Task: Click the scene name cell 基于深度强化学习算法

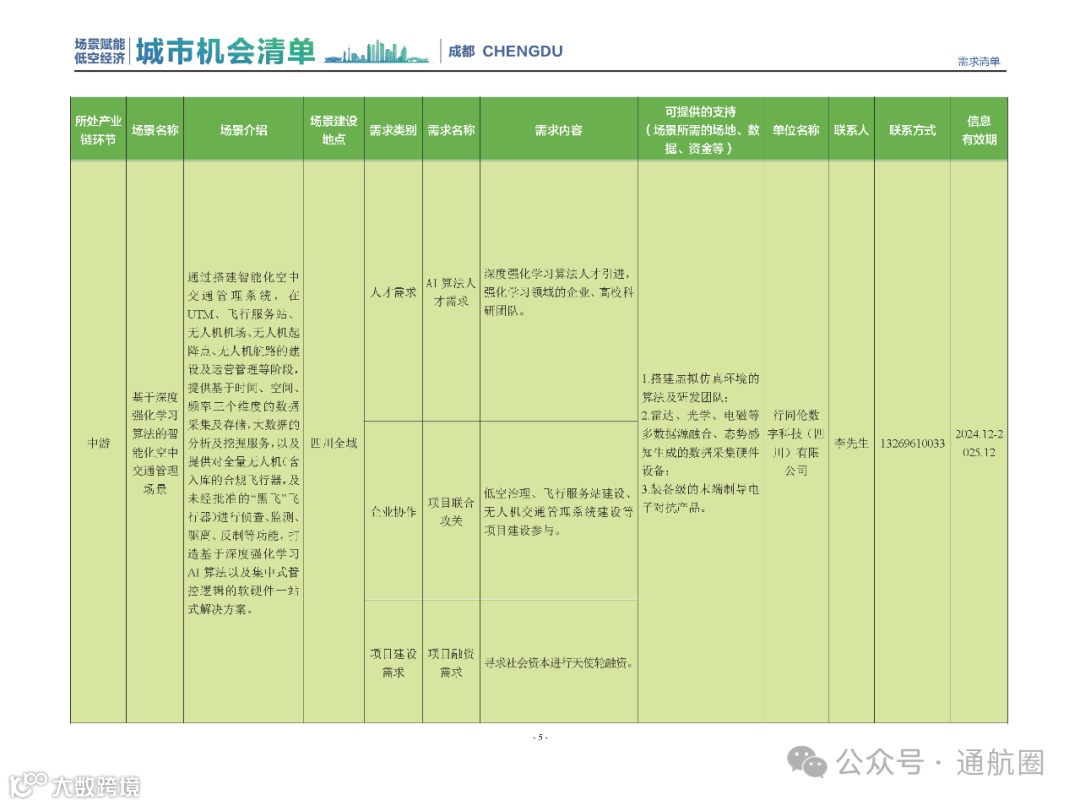Action: (155, 443)
